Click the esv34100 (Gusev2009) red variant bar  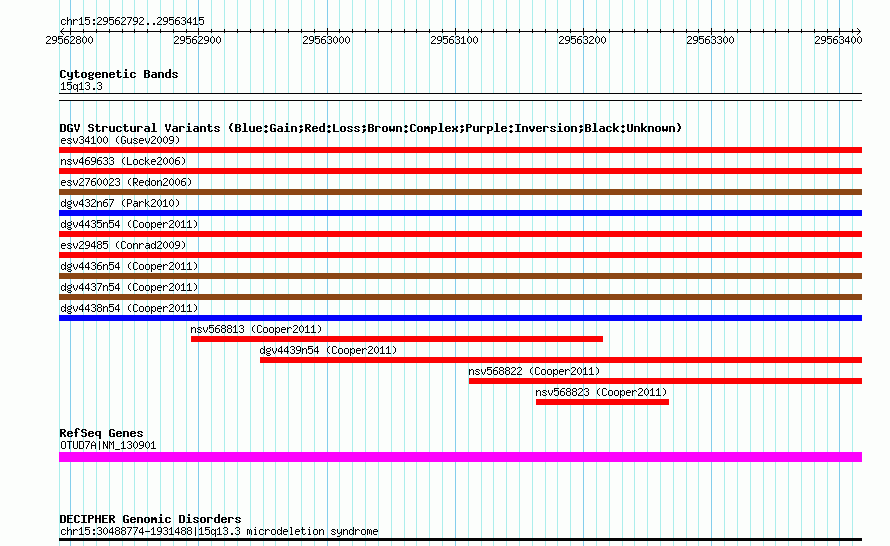(460, 150)
